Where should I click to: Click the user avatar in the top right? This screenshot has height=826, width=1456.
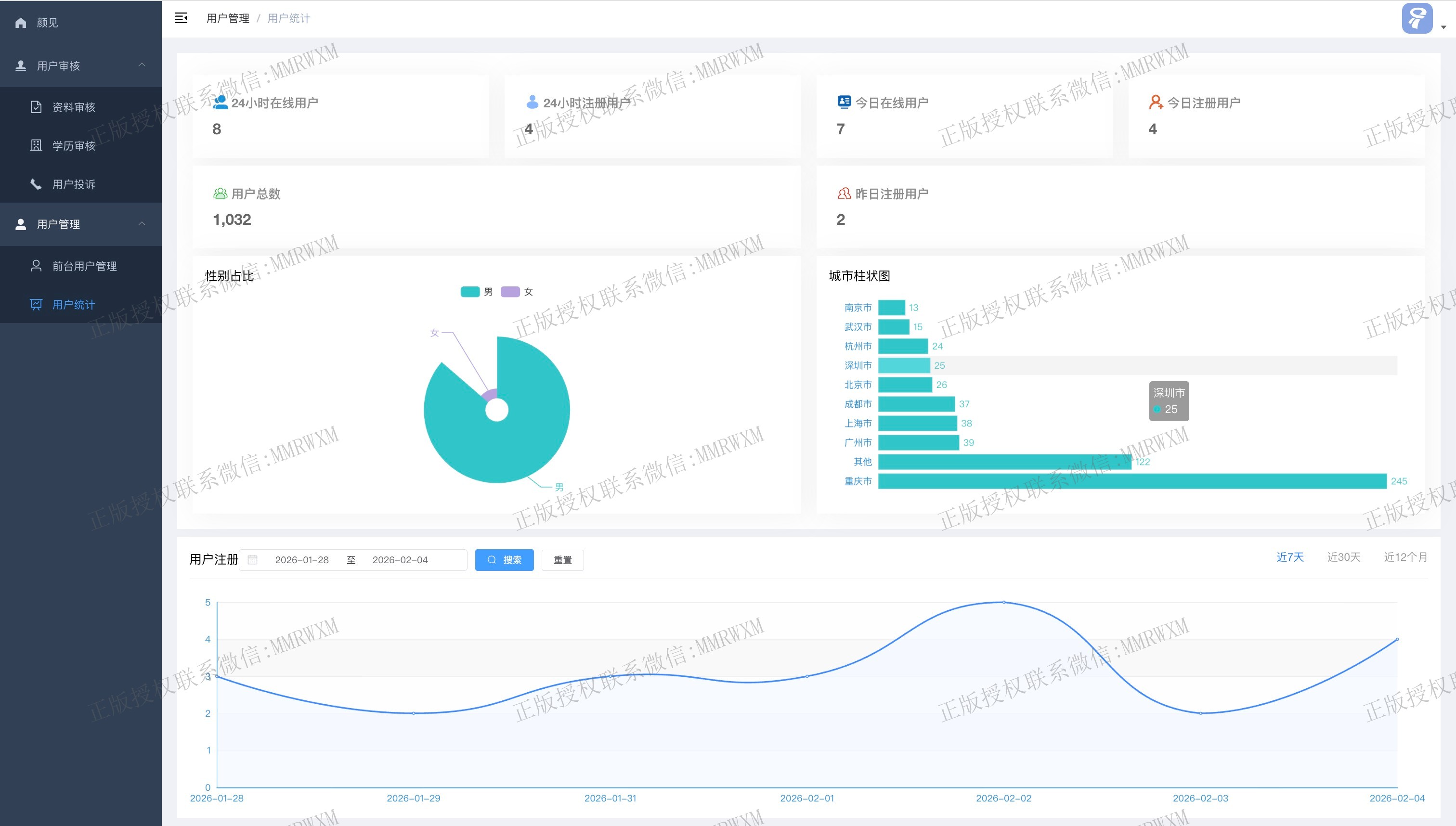pyautogui.click(x=1417, y=19)
